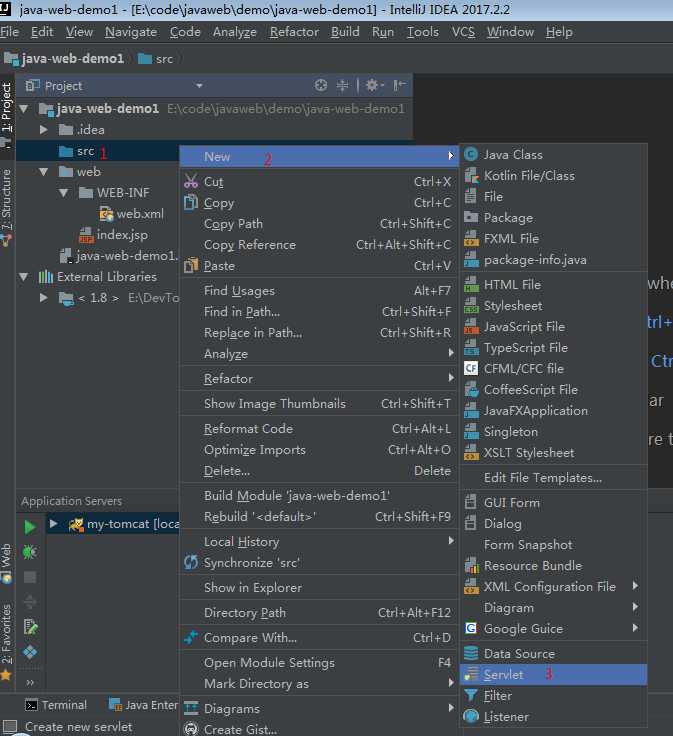Open the File menu
Viewport: 673px width, 736px height.
[x=9, y=32]
